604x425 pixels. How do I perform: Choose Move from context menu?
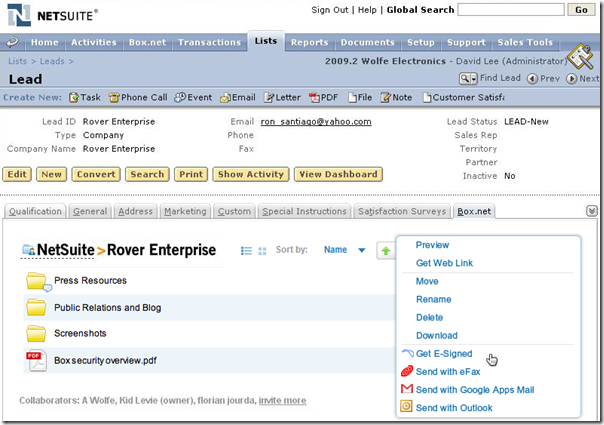click(427, 281)
